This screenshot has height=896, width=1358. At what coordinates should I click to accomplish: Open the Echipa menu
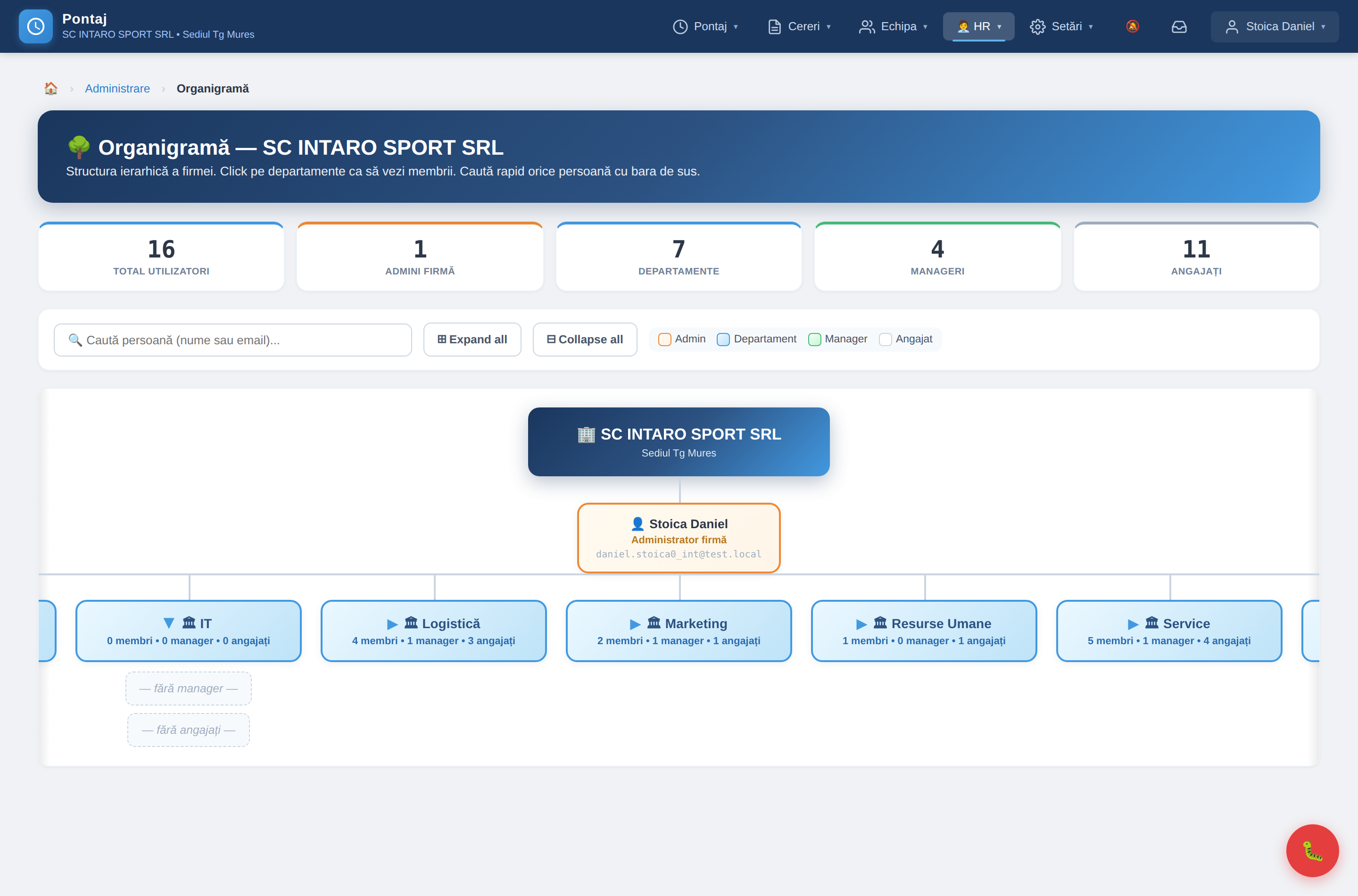(x=893, y=27)
